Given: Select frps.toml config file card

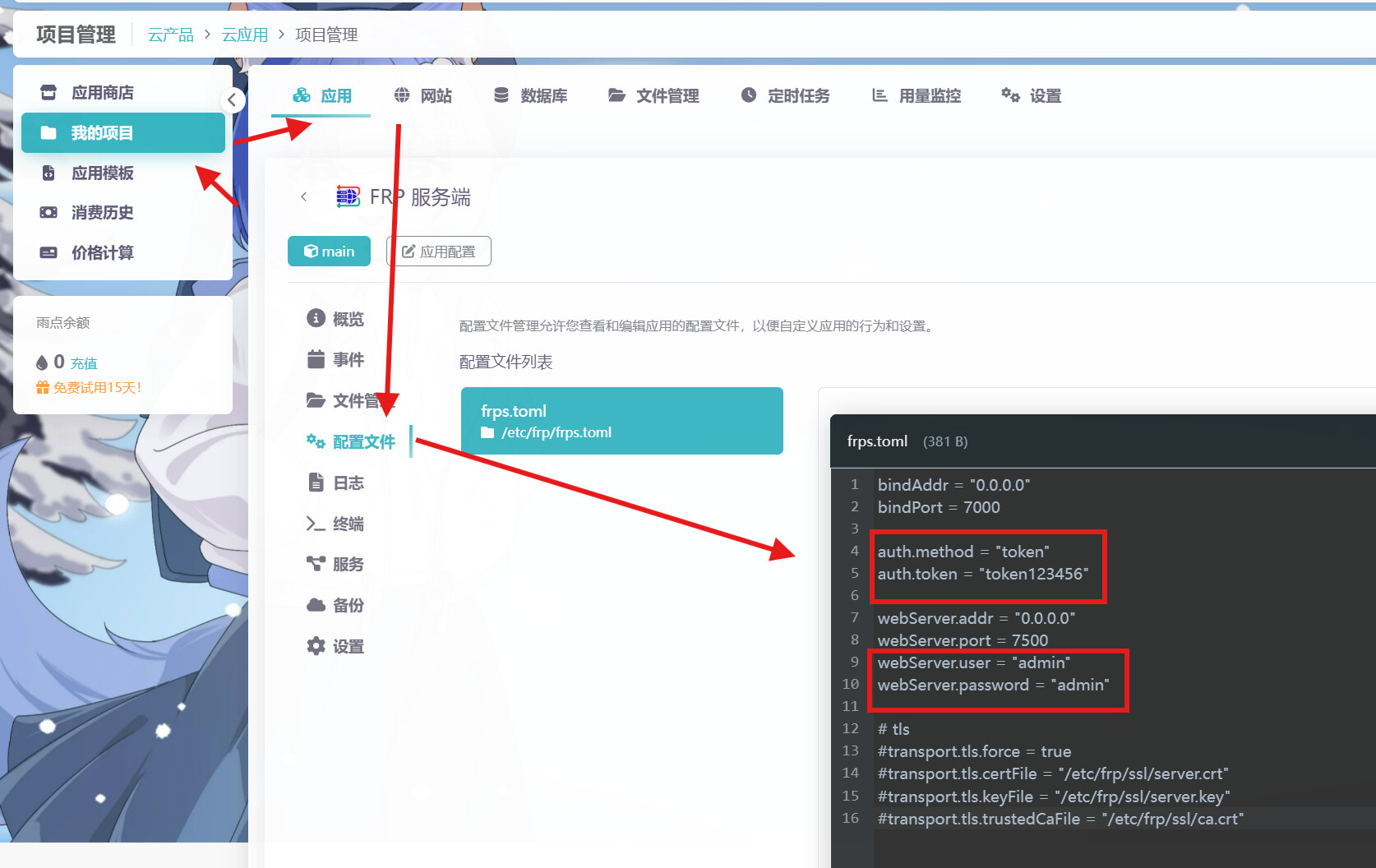Looking at the screenshot, I should click(x=621, y=421).
